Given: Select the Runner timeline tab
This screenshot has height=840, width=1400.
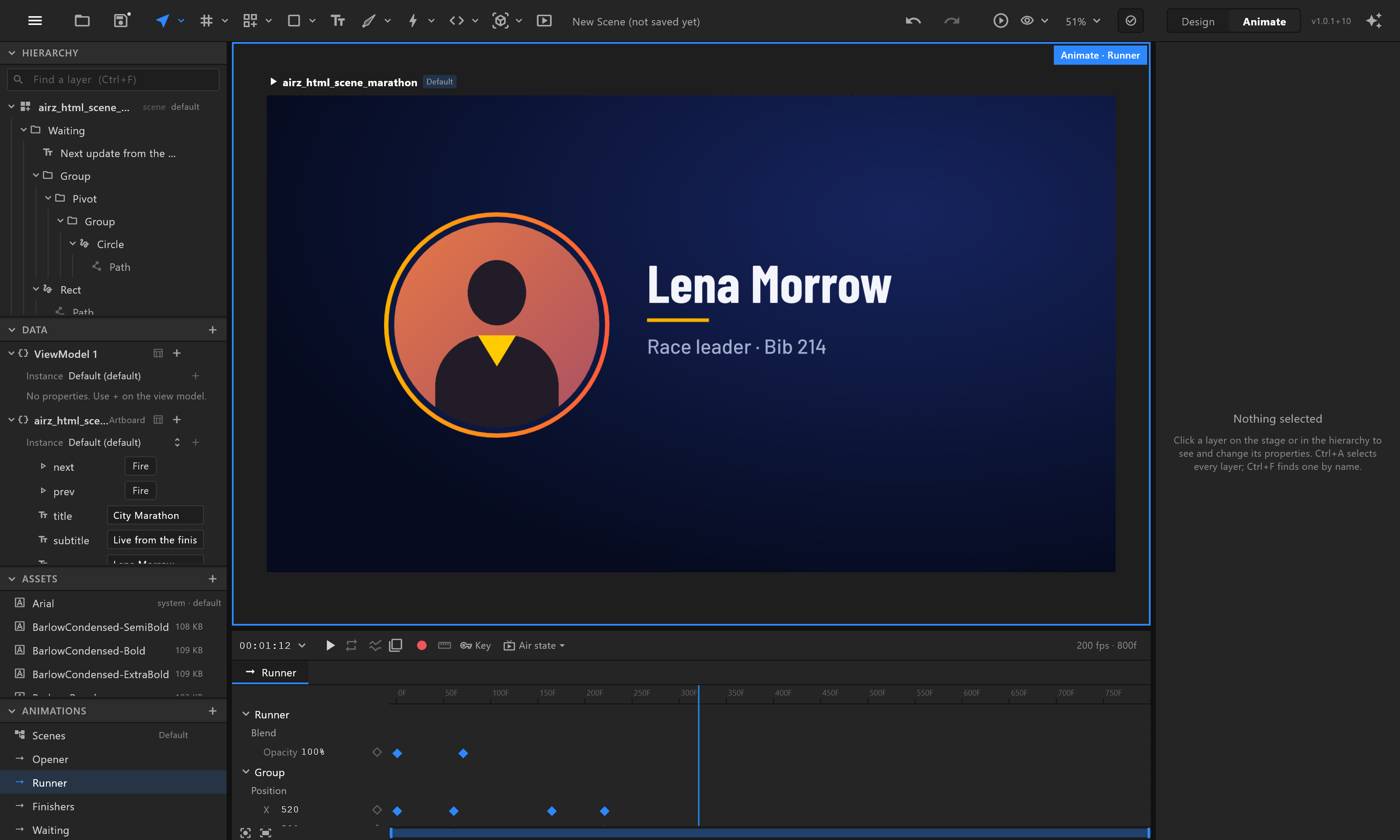Looking at the screenshot, I should pos(270,672).
